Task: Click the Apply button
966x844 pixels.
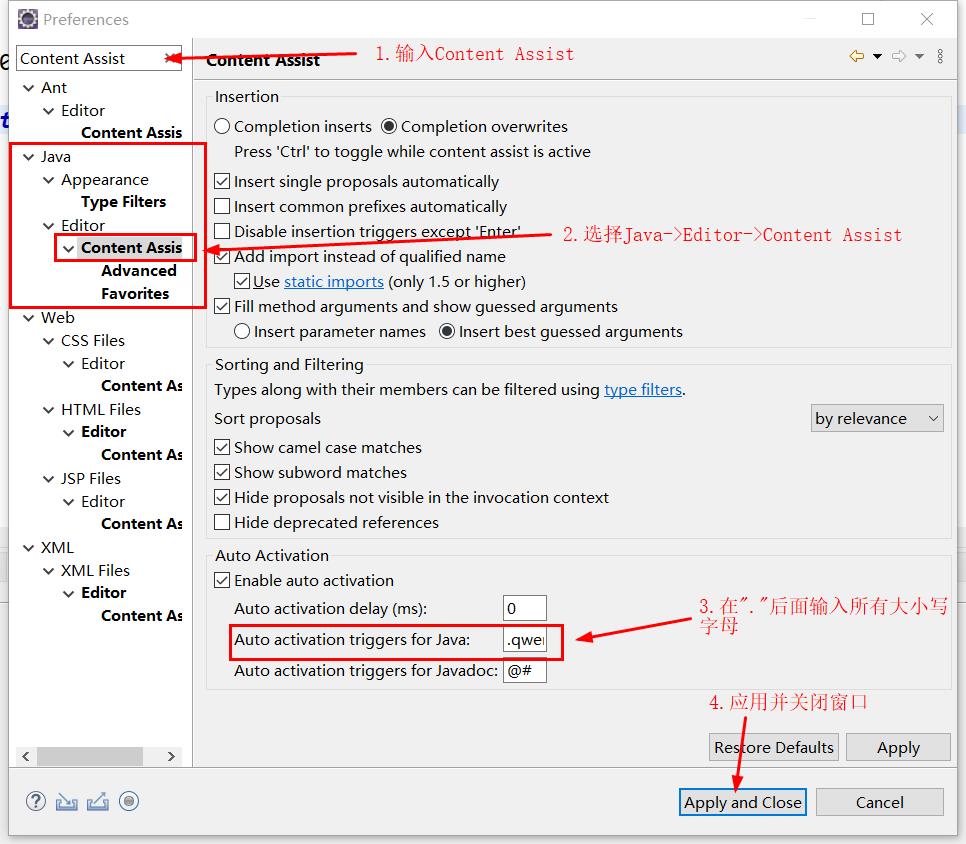Action: (x=898, y=747)
